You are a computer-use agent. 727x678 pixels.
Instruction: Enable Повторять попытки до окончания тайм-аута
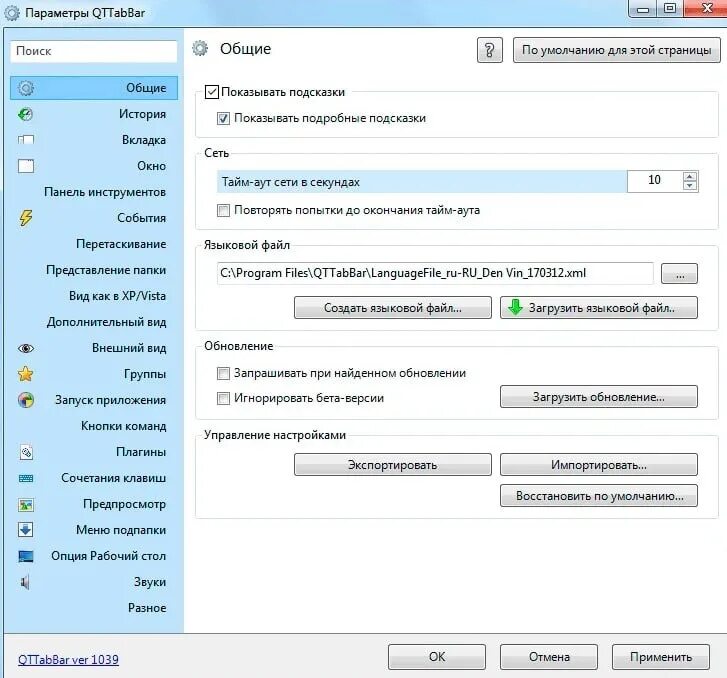coord(223,211)
